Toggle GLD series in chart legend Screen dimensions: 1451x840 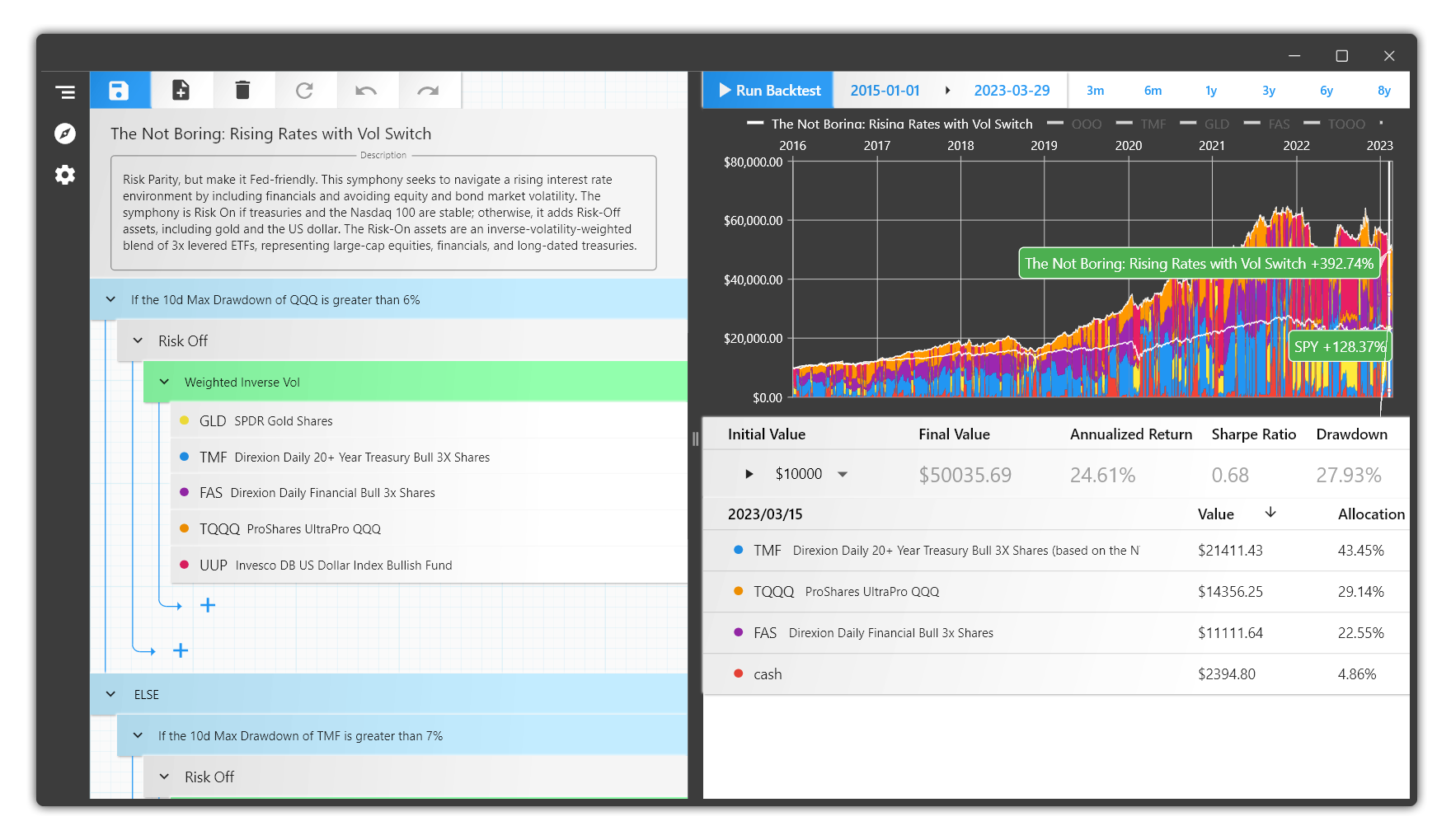point(1205,124)
